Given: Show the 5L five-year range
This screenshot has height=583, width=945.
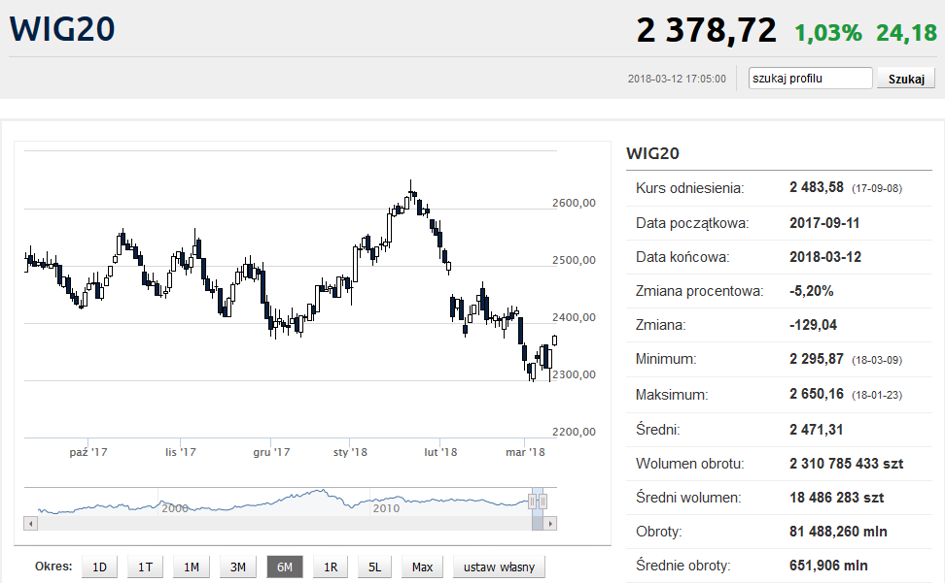Looking at the screenshot, I should (x=375, y=567).
